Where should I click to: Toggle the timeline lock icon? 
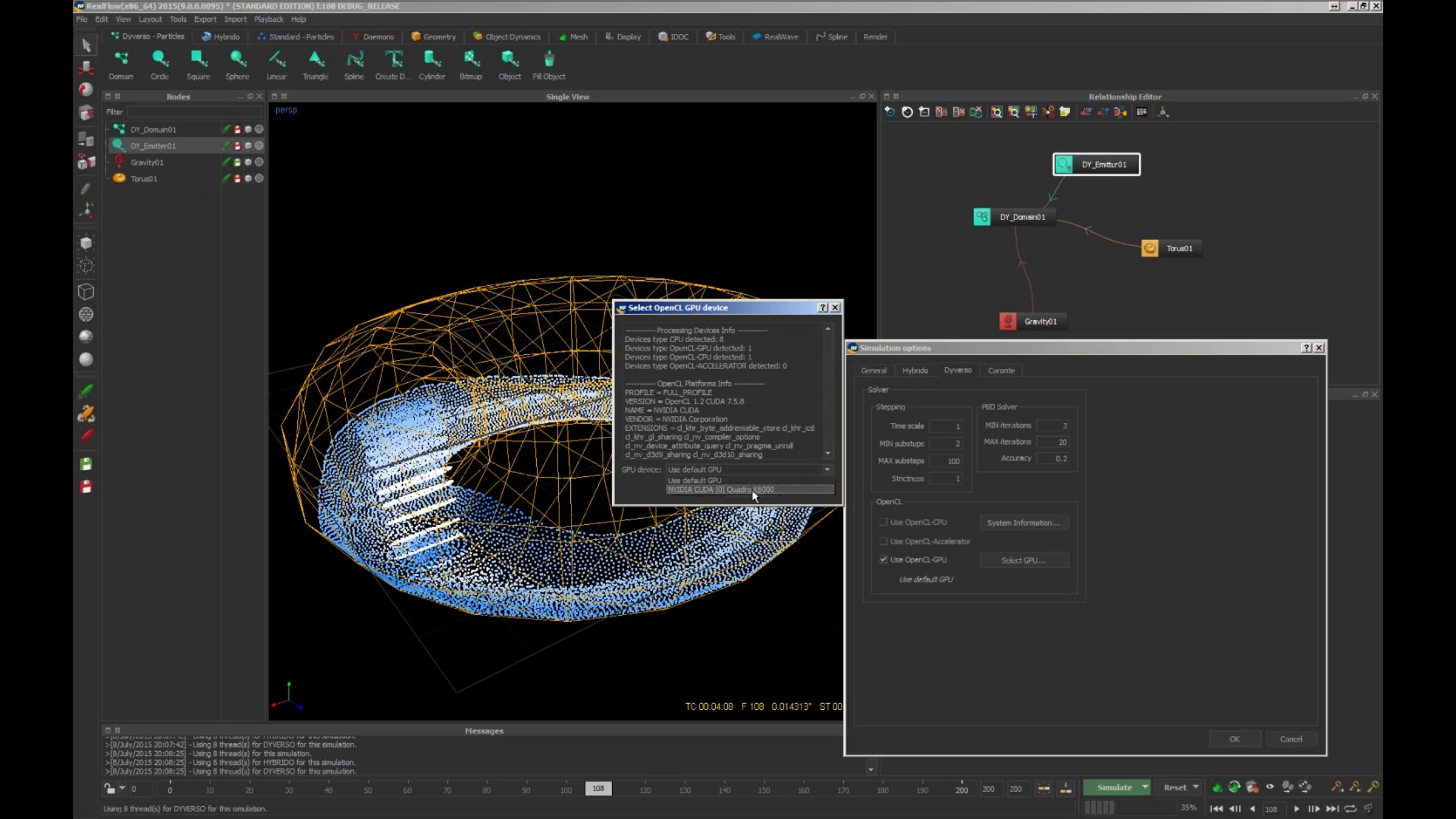click(x=109, y=789)
